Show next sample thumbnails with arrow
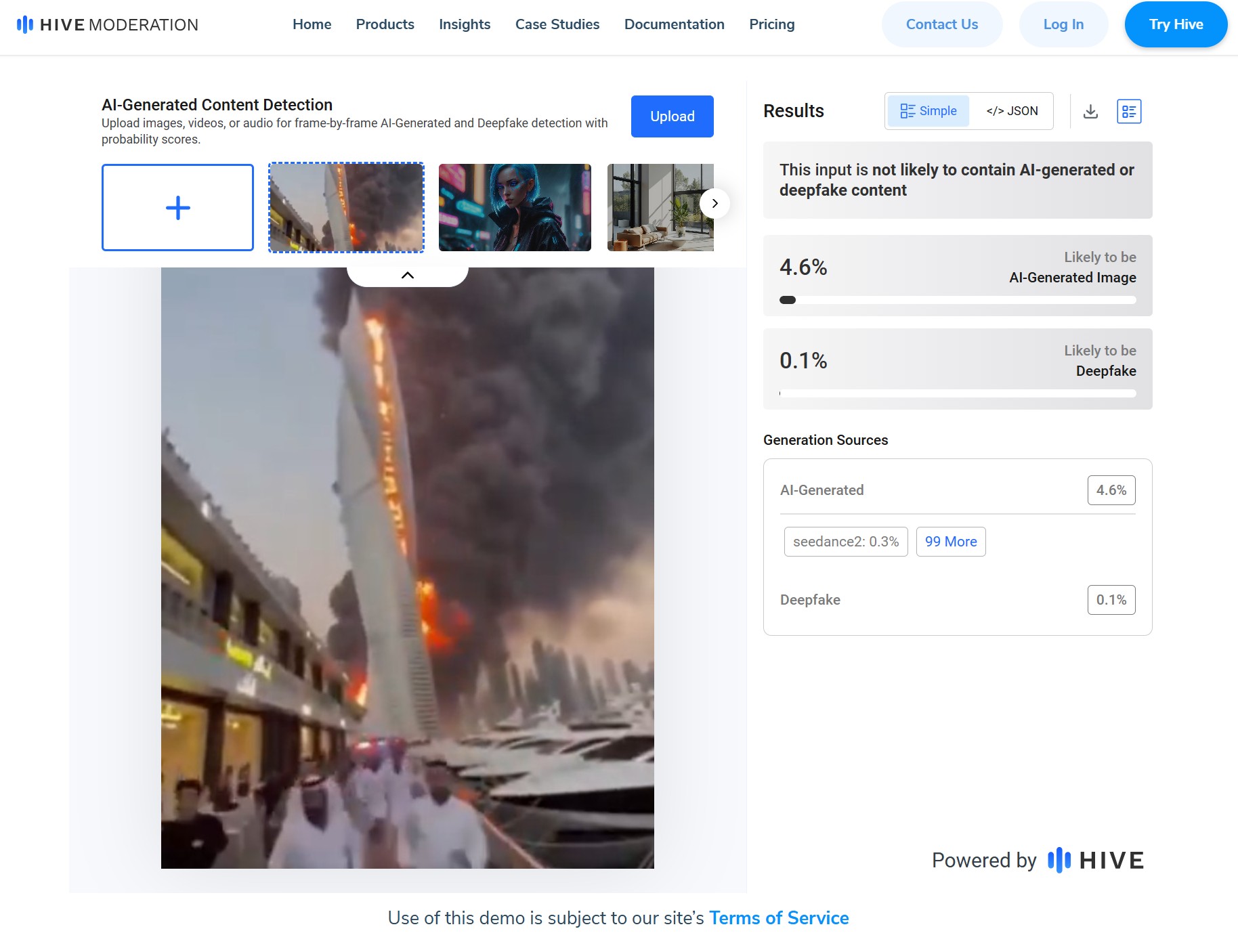This screenshot has height=952, width=1238. [x=714, y=203]
